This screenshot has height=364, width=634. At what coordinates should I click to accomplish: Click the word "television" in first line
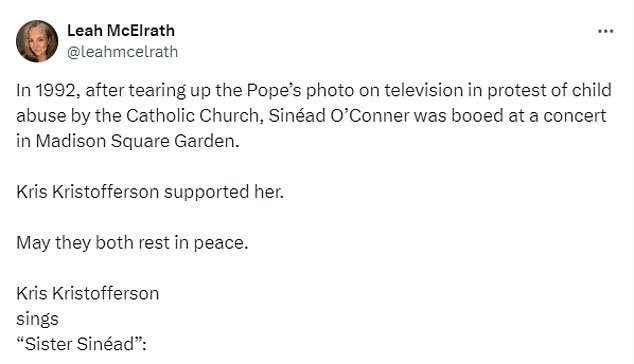423,90
